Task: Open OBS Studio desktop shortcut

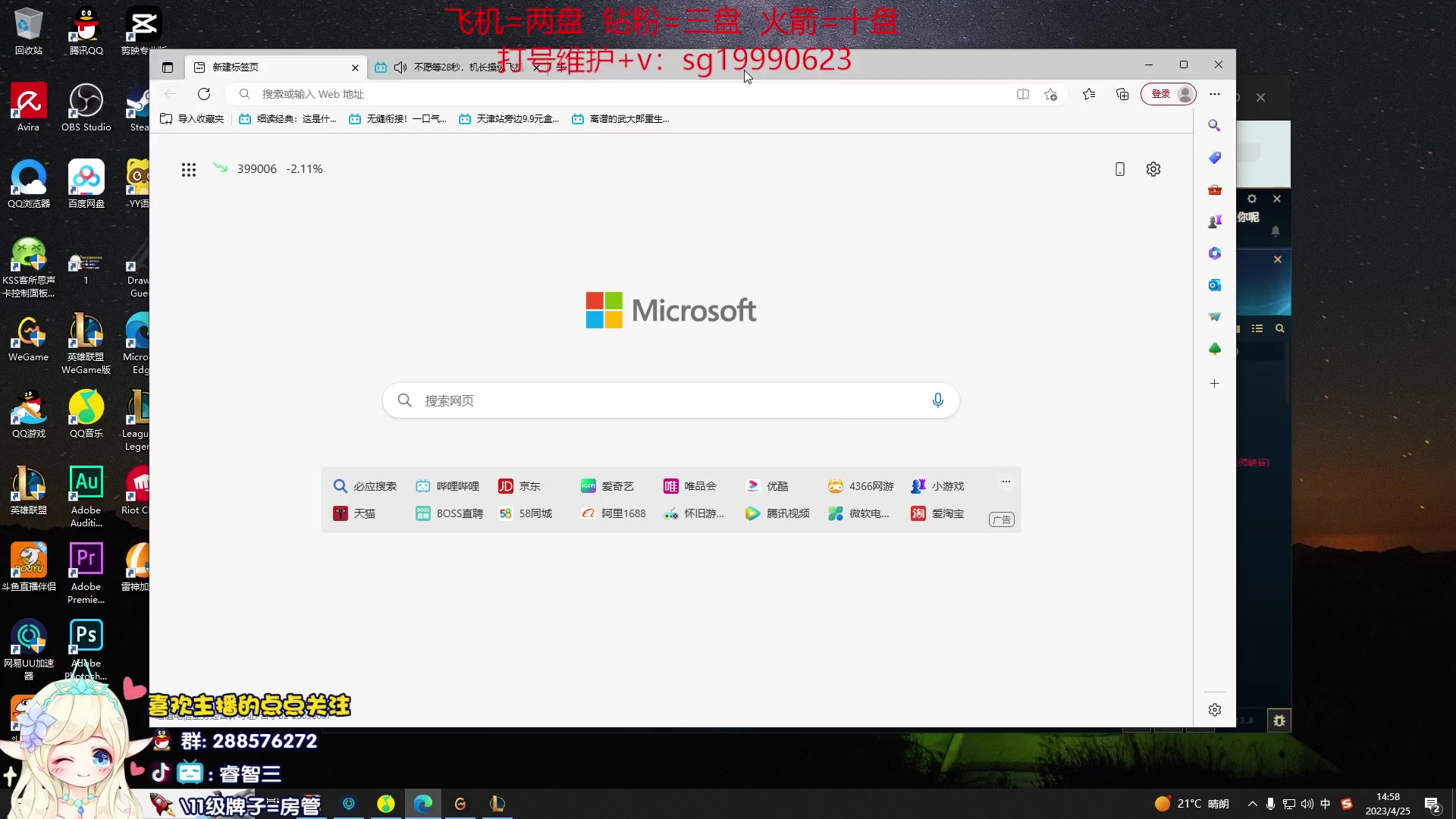Action: 86,108
